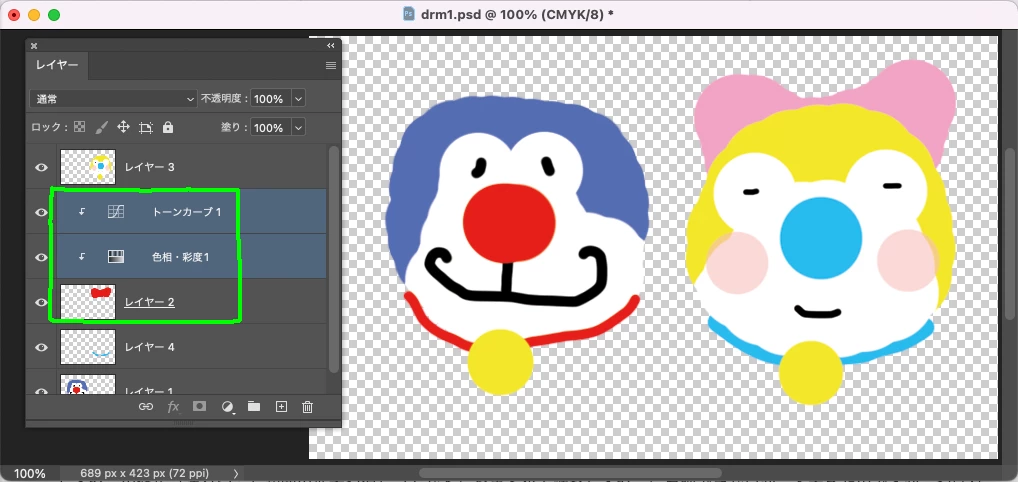Hide レイヤー 2 via eye icon
Viewport: 1018px width, 482px height.
[x=42, y=302]
